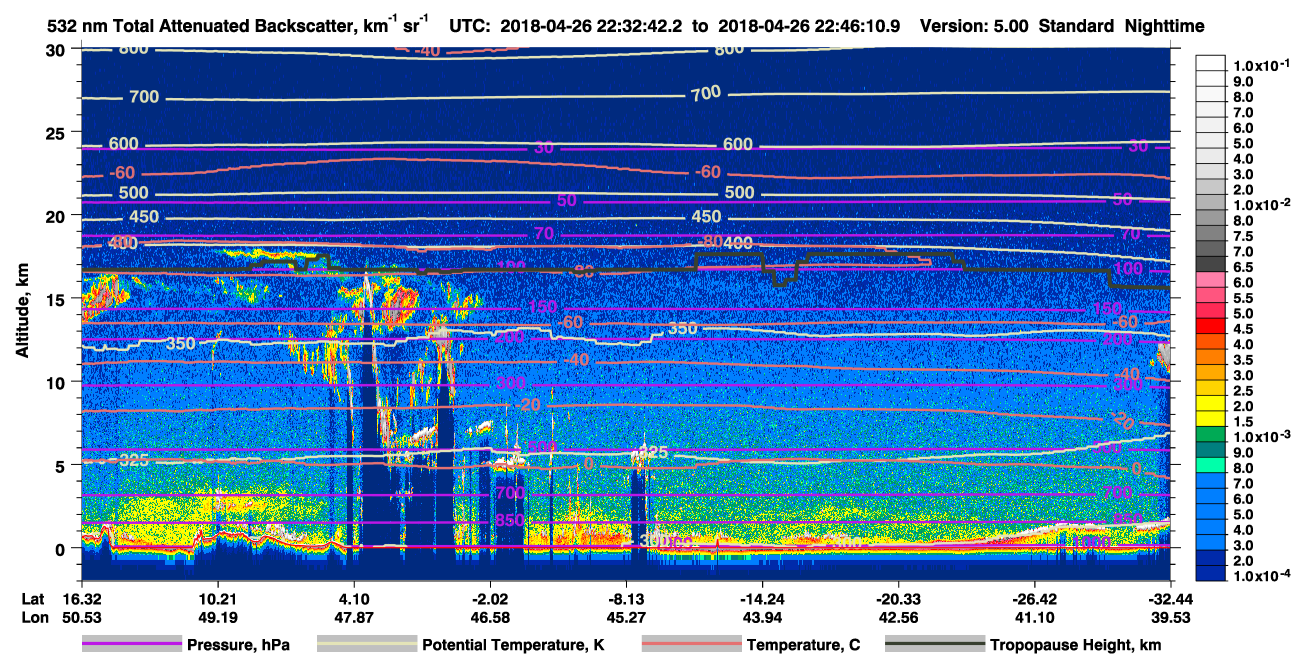Click the latitude value '-20.33'
This screenshot has width=1300, height=667.
coord(899,599)
